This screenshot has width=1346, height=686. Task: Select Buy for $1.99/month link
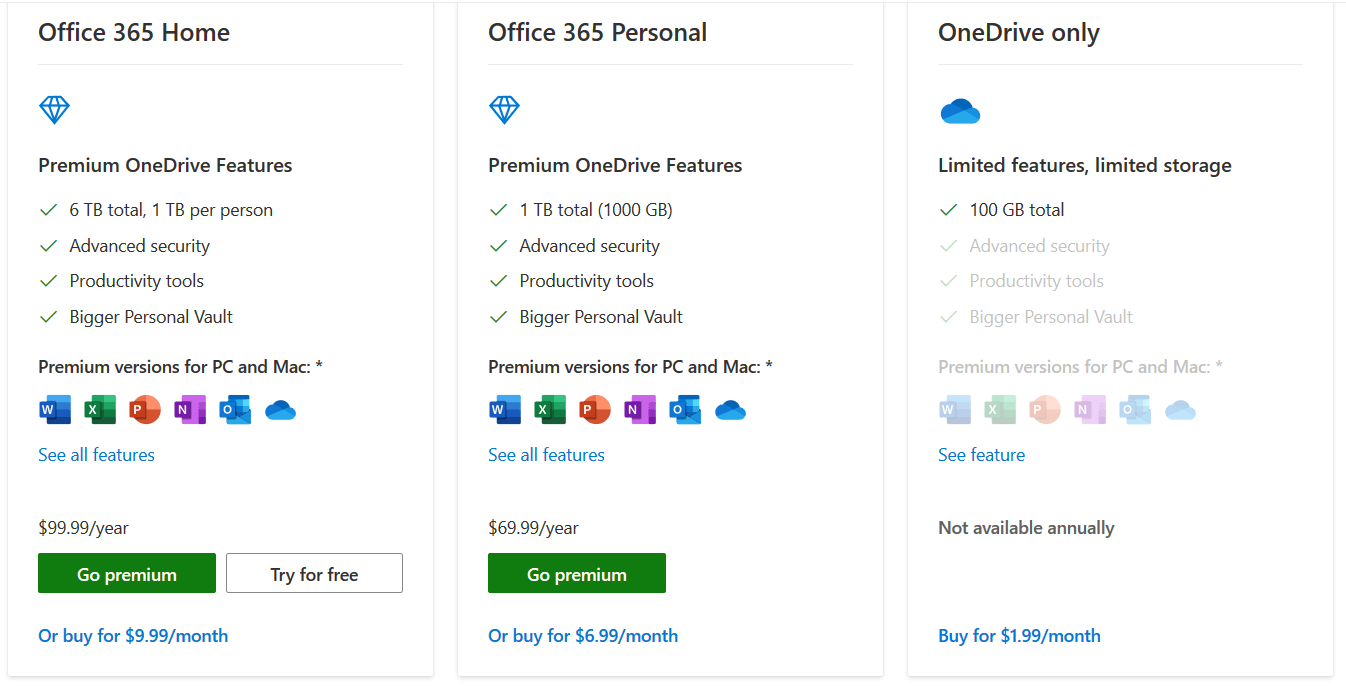pyautogui.click(x=1019, y=636)
